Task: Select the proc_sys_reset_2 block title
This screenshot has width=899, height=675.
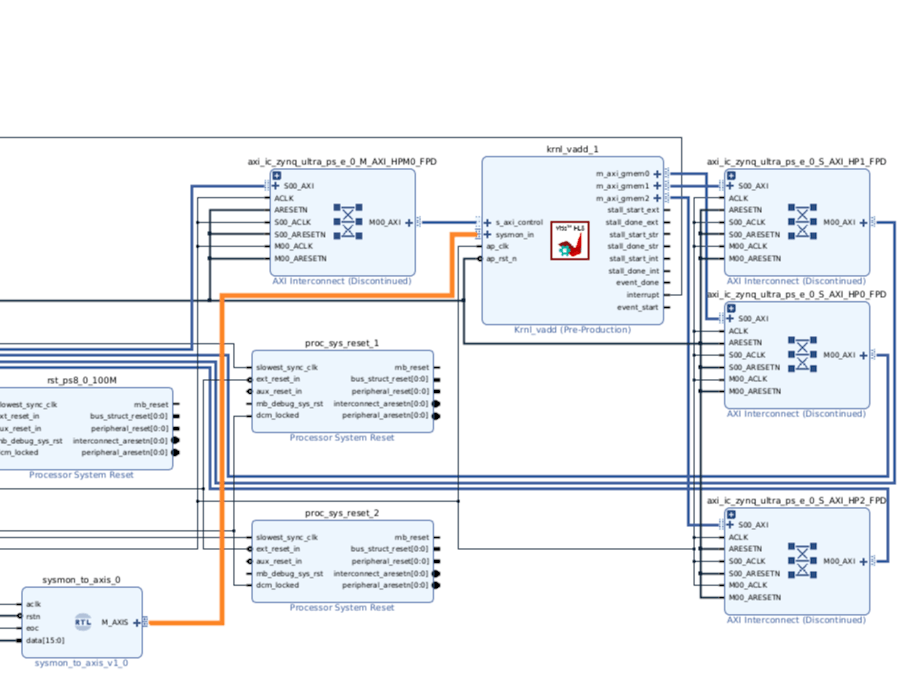Action: (342, 513)
